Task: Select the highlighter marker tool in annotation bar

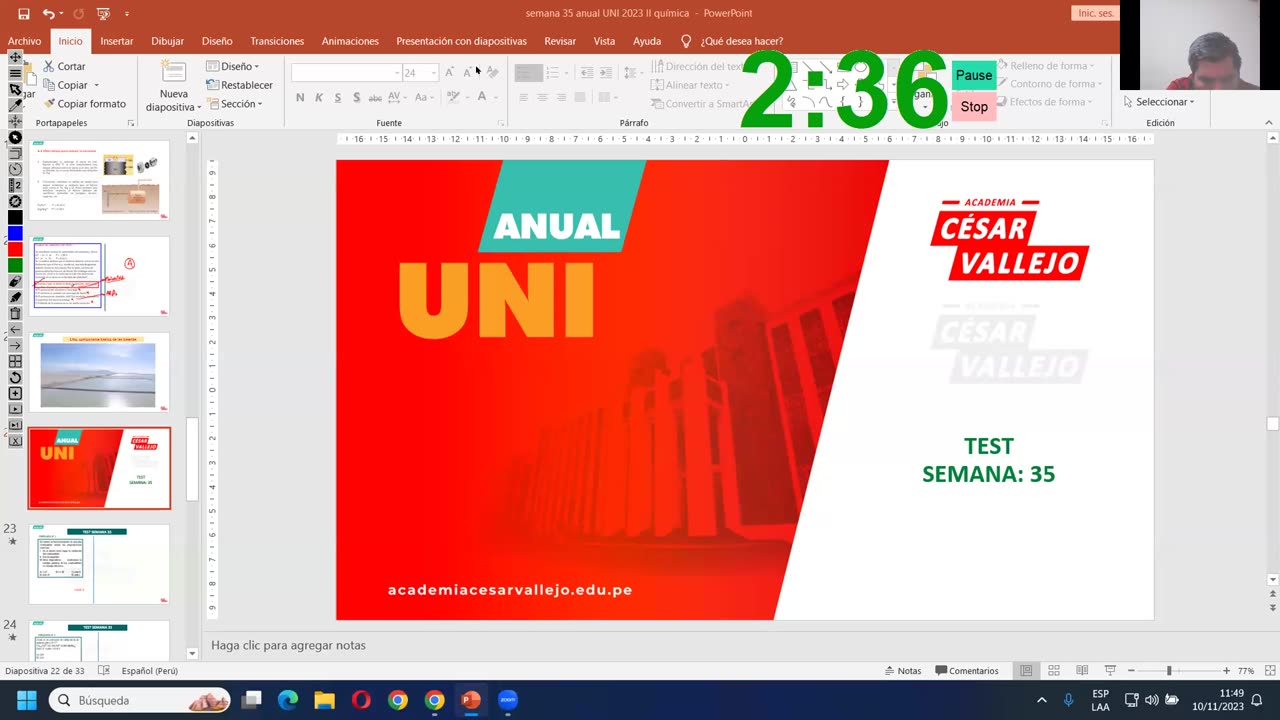Action: (x=15, y=298)
